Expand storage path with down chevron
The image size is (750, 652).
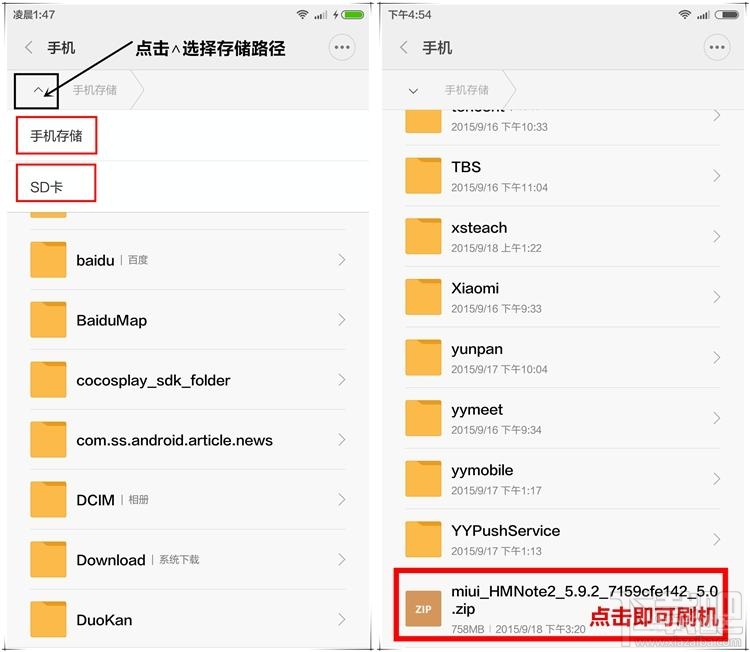(413, 90)
